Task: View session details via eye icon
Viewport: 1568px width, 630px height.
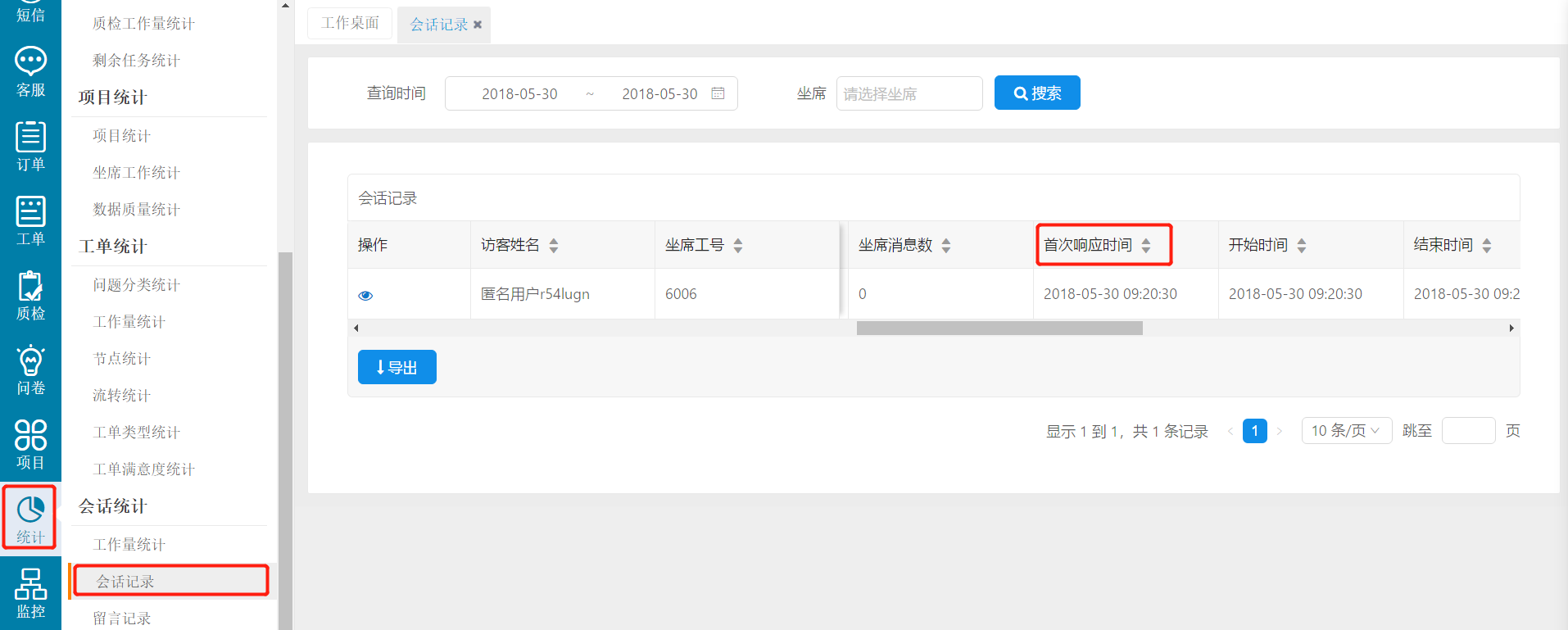Action: [x=365, y=296]
